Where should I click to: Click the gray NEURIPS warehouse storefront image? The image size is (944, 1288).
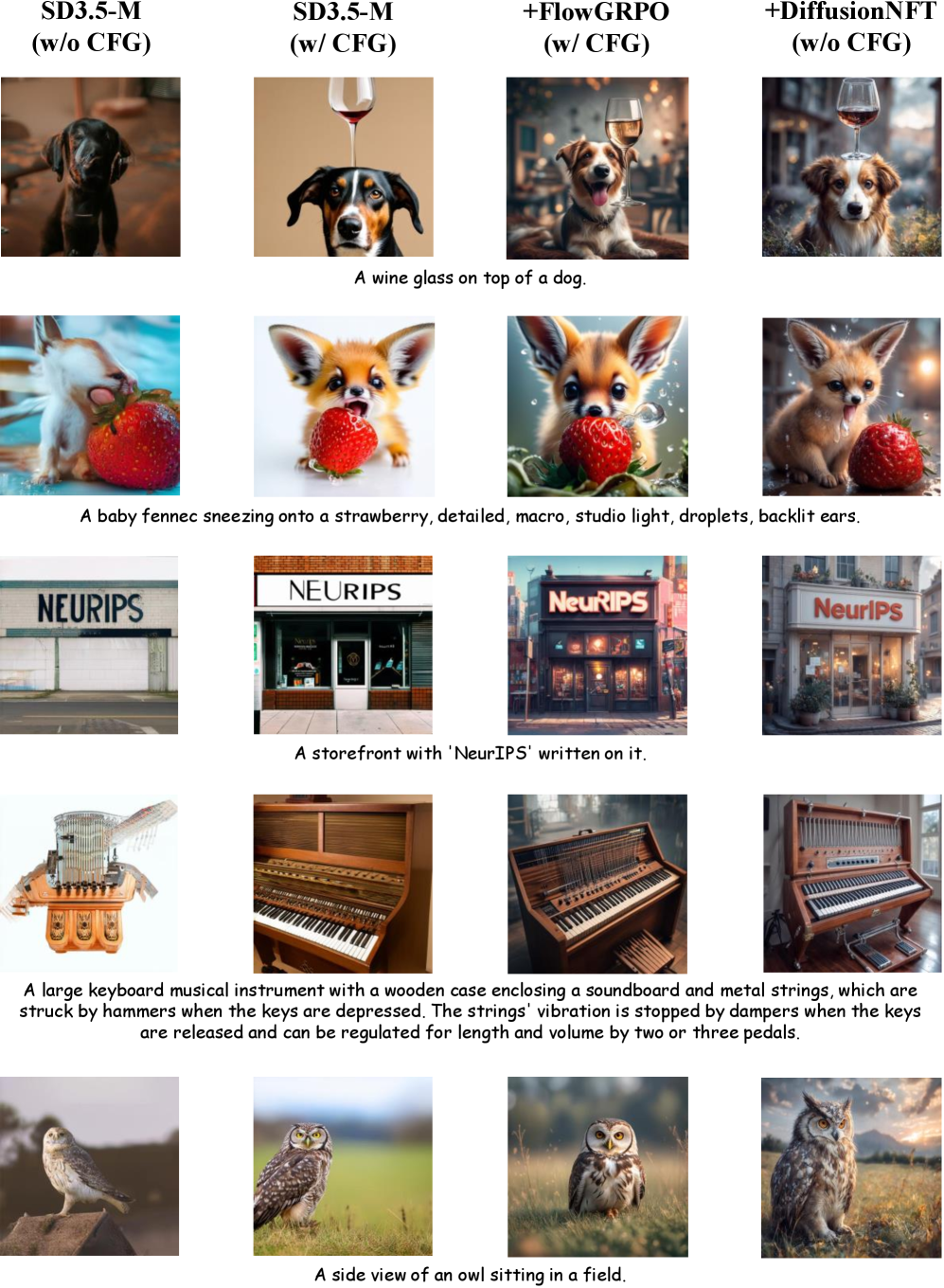pyautogui.click(x=89, y=645)
